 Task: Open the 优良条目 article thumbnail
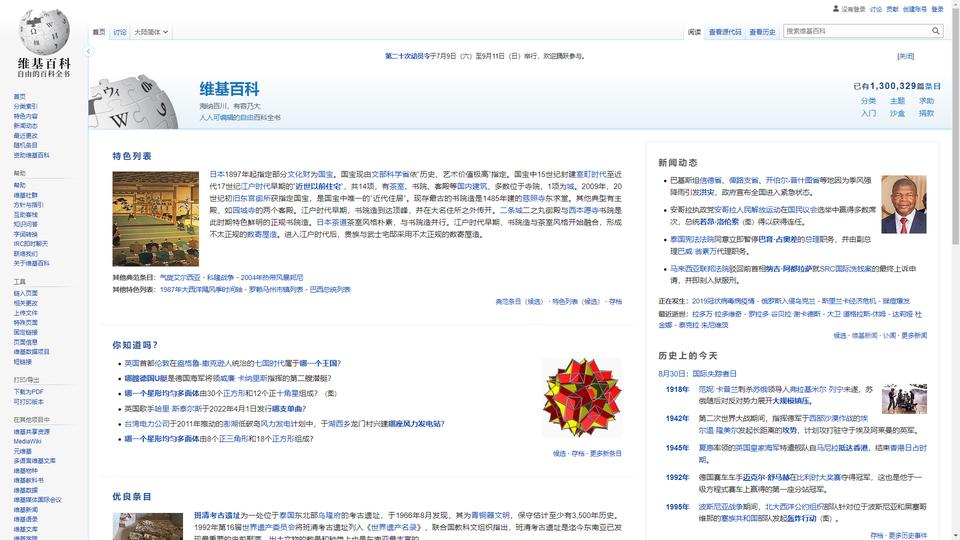tap(148, 527)
